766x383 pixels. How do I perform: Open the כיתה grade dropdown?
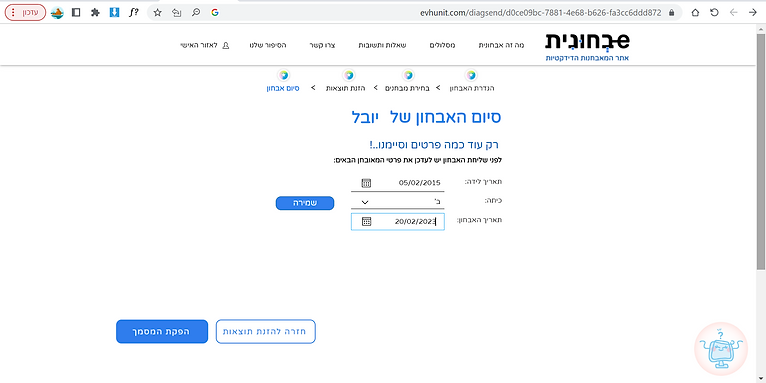tap(398, 202)
